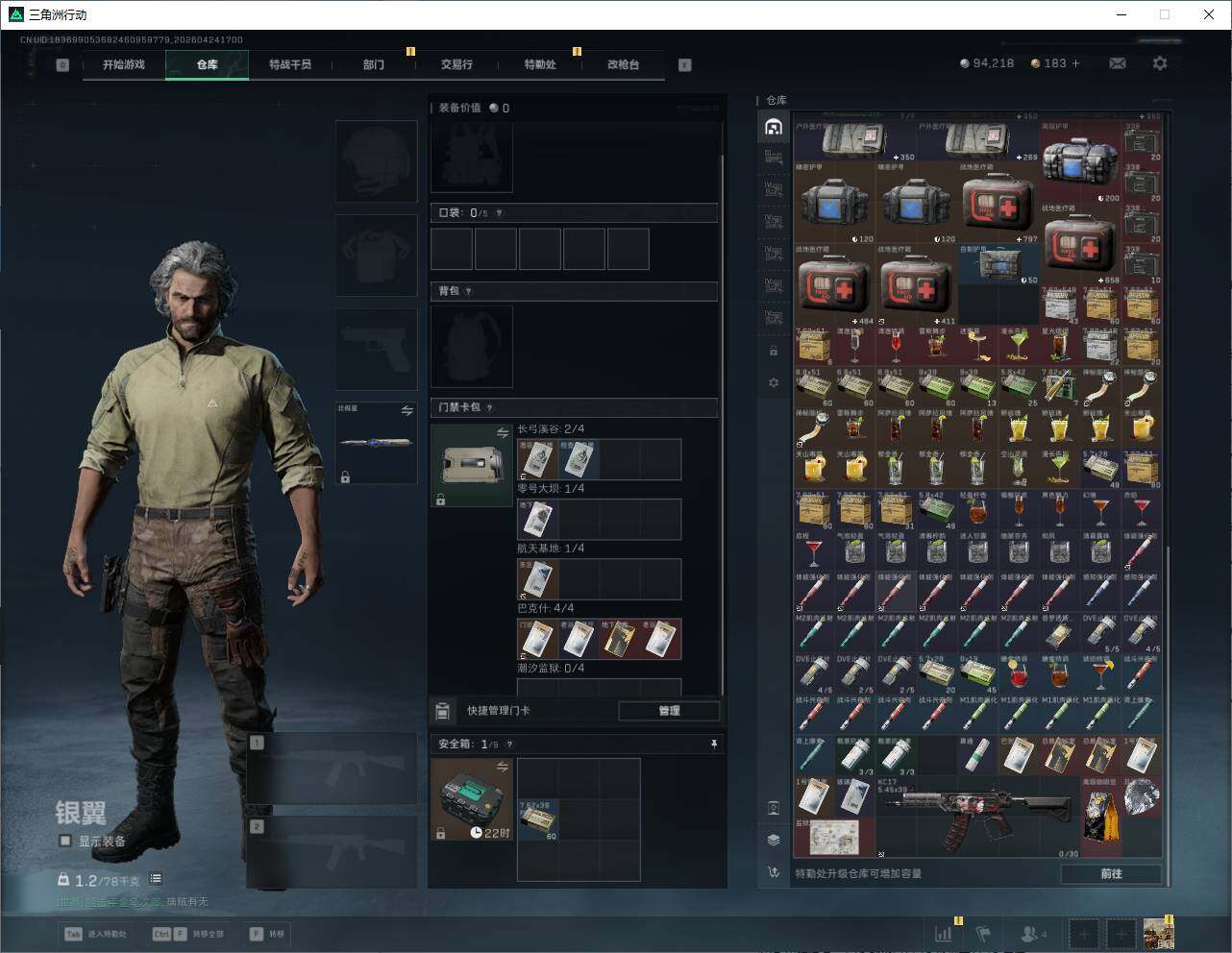Toggle the lock on the safe box

[440, 833]
